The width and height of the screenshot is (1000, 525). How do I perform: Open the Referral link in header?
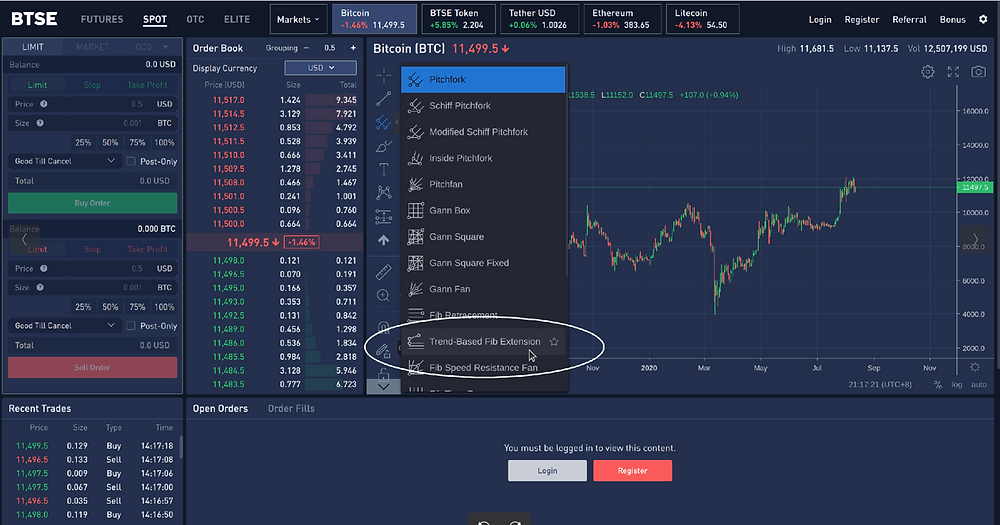[x=909, y=20]
